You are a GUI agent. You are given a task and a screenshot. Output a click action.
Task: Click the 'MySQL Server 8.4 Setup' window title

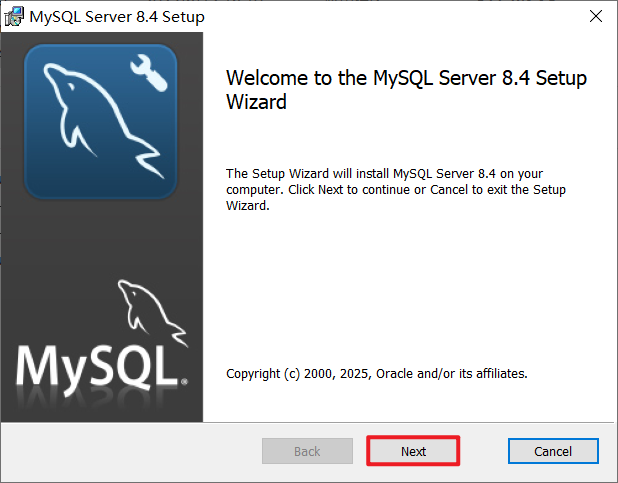(117, 17)
